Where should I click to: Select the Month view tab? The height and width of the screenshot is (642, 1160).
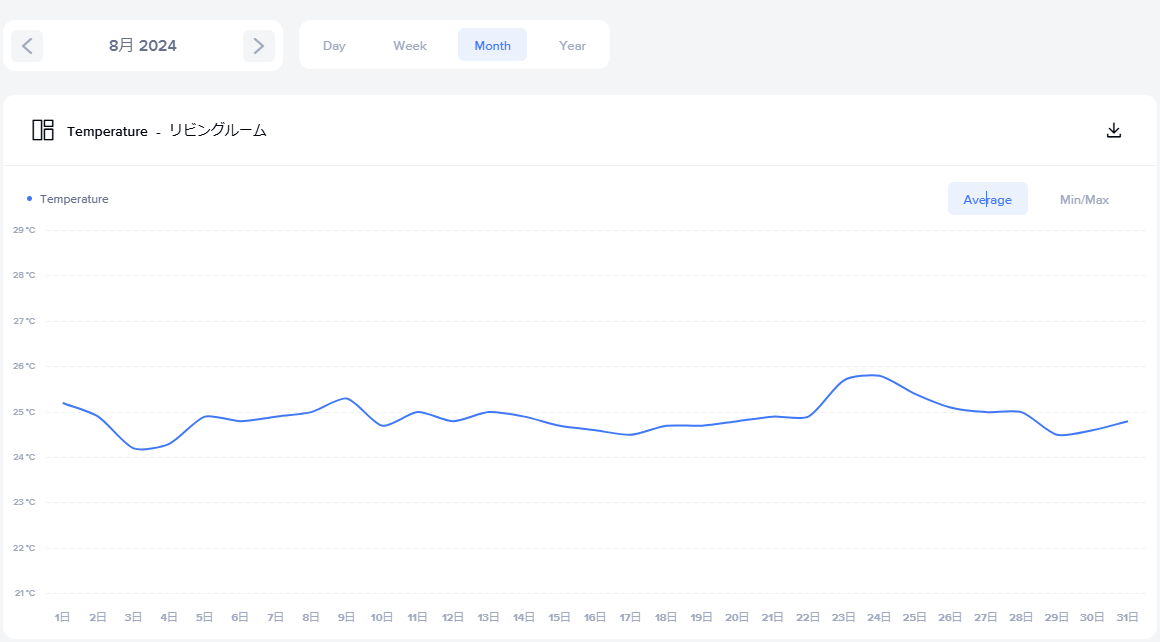point(492,45)
